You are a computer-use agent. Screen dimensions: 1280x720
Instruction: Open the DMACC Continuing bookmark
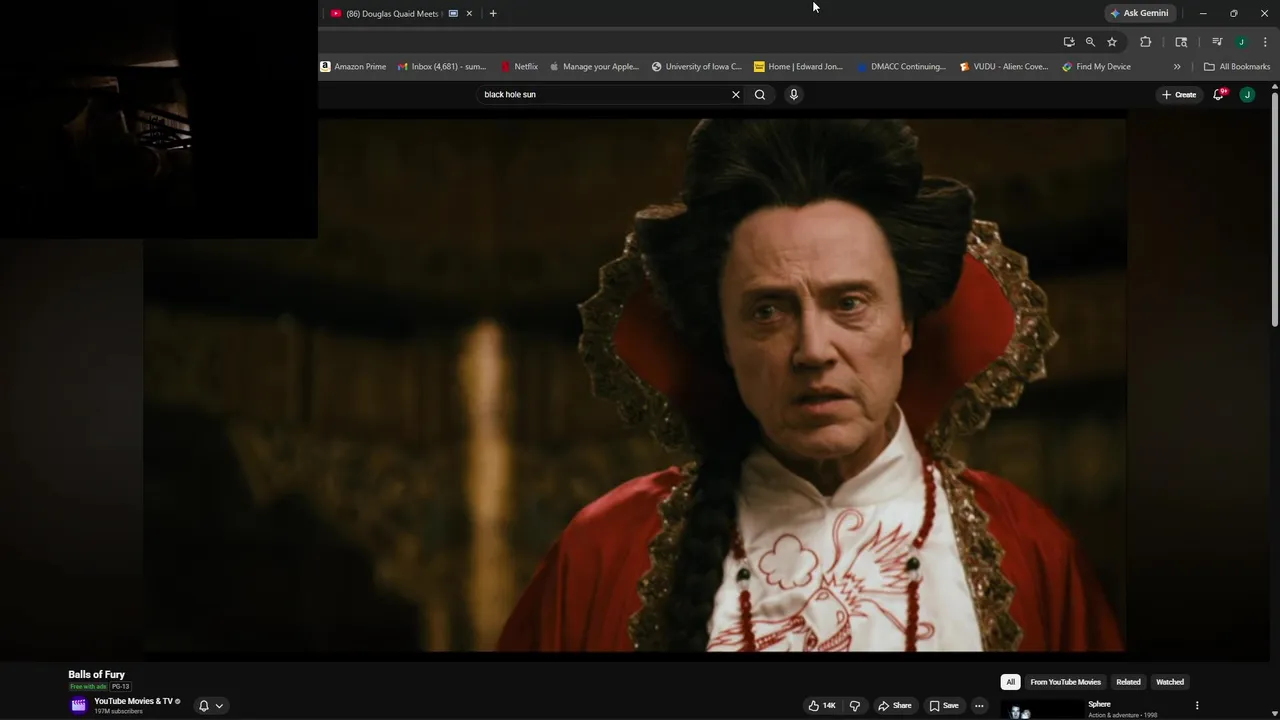[x=901, y=67]
